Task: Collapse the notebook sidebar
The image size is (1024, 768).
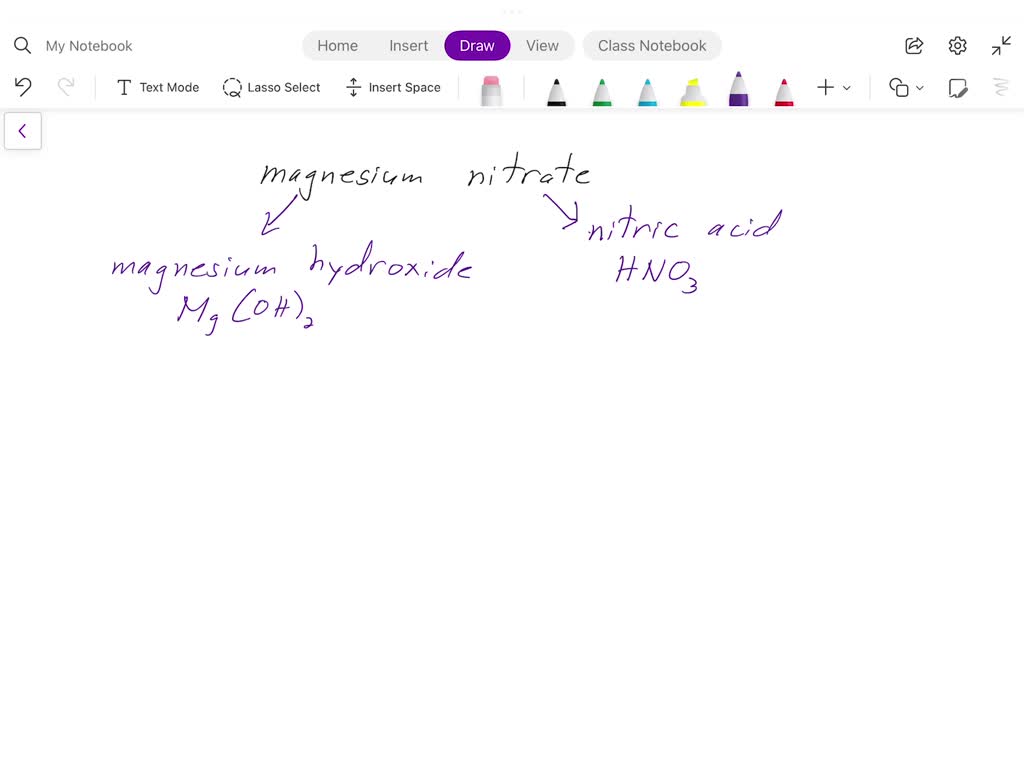Action: pyautogui.click(x=23, y=130)
